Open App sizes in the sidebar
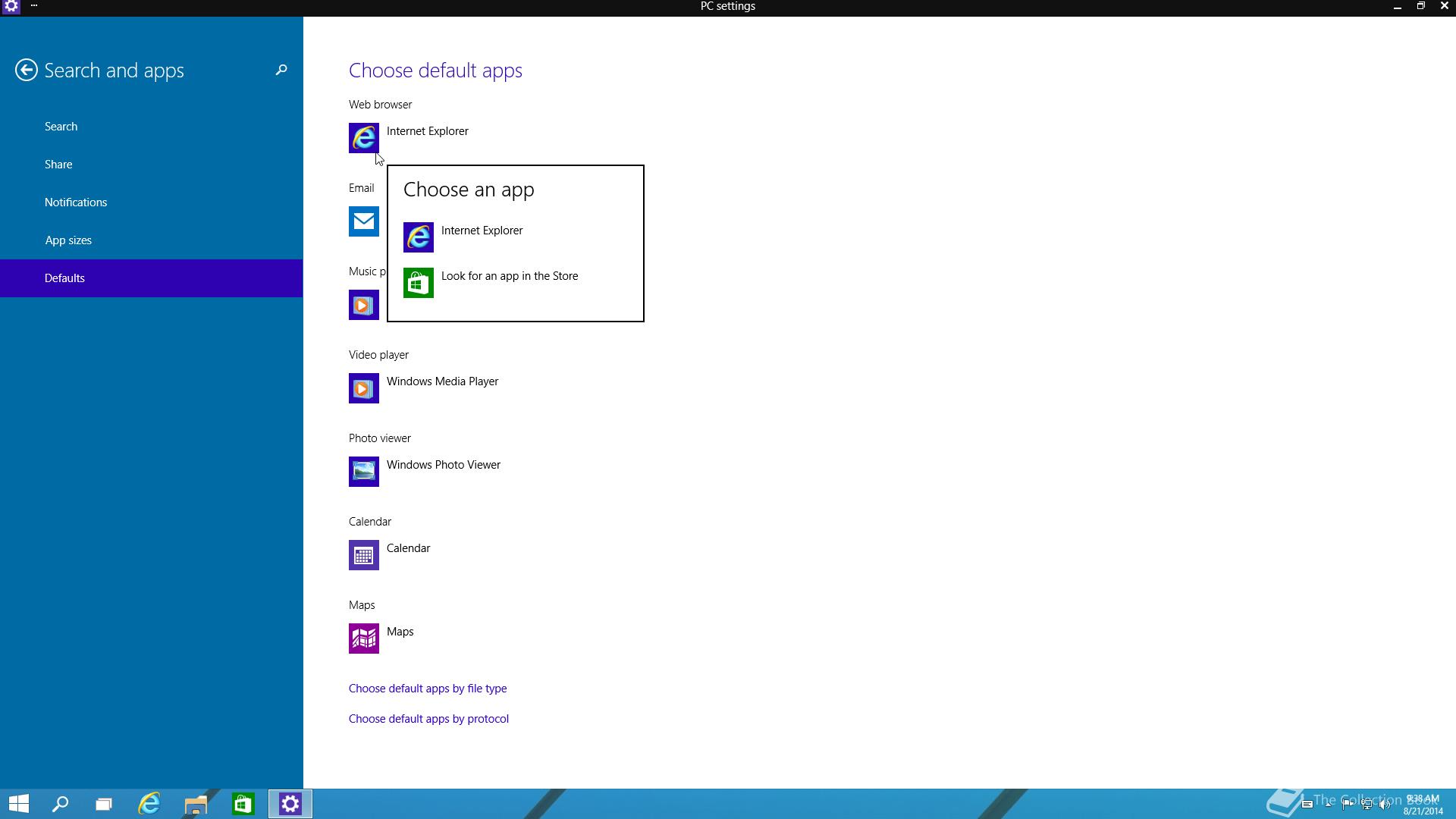This screenshot has height=819, width=1456. (68, 240)
